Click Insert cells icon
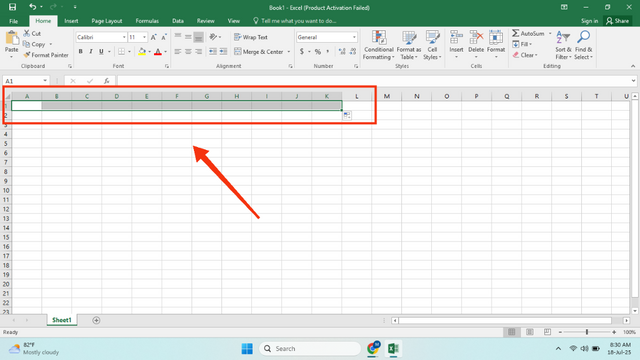 456,38
